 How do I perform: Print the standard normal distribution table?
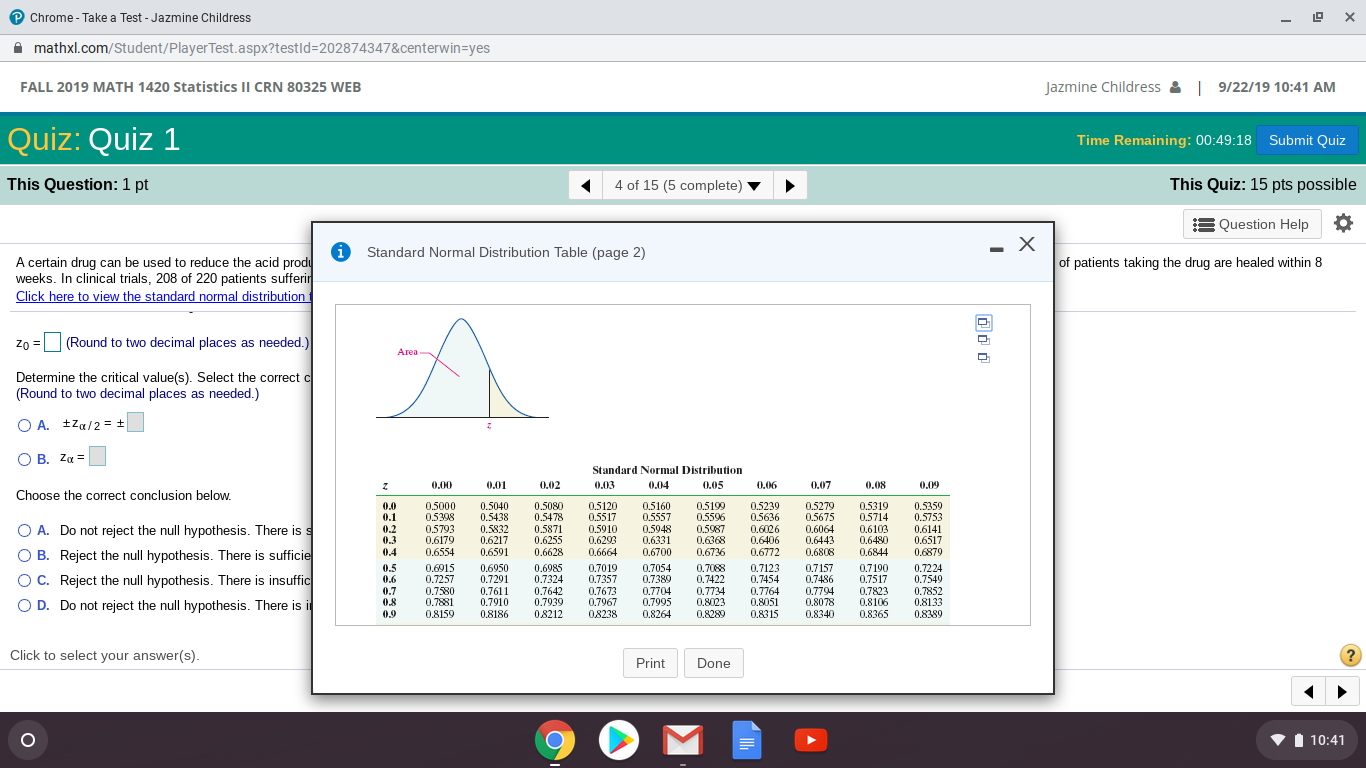[650, 662]
